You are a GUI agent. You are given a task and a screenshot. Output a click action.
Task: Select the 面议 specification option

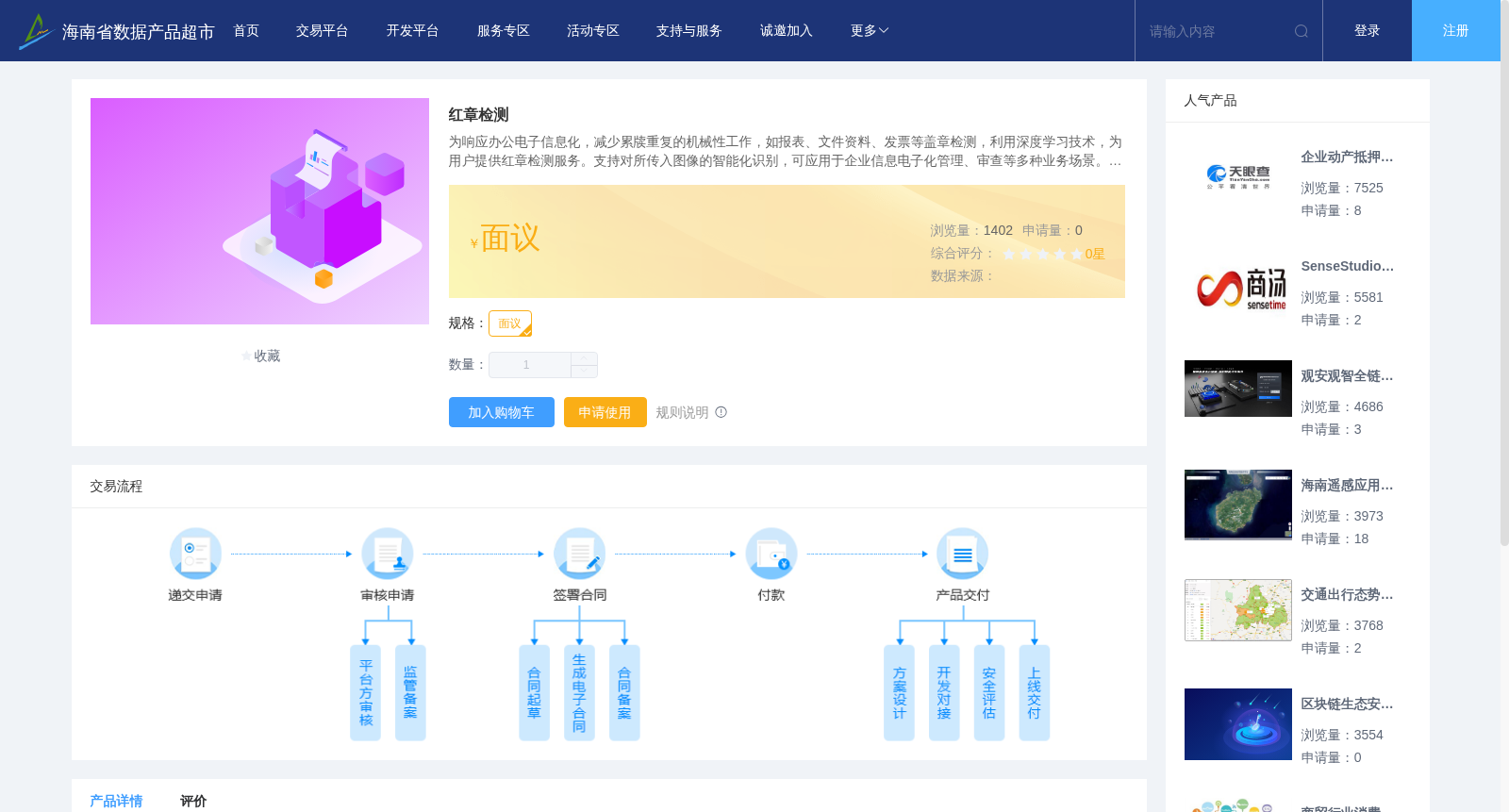coord(510,323)
